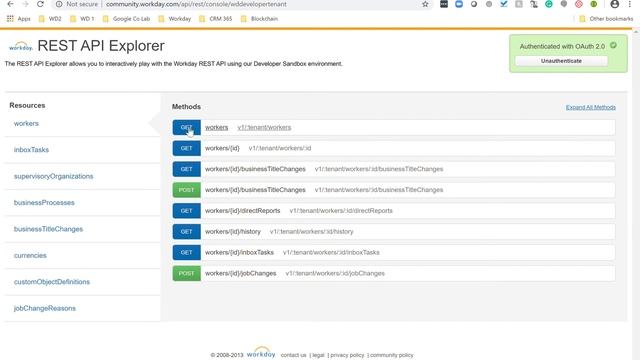Select the businessTitleChanges resource

click(48, 229)
